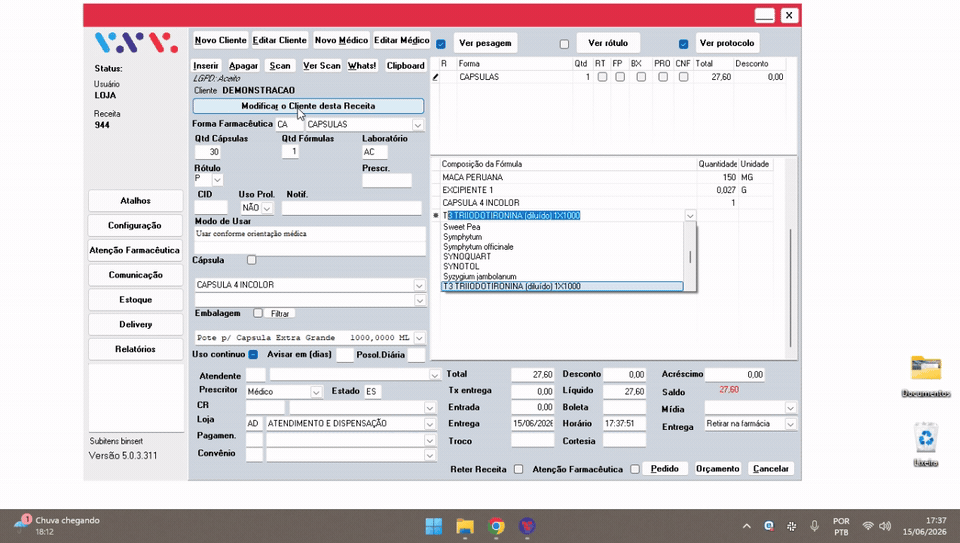Open Lixeira recycle bin on desktop
Image resolution: width=960 pixels, height=543 pixels.
pyautogui.click(x=926, y=444)
